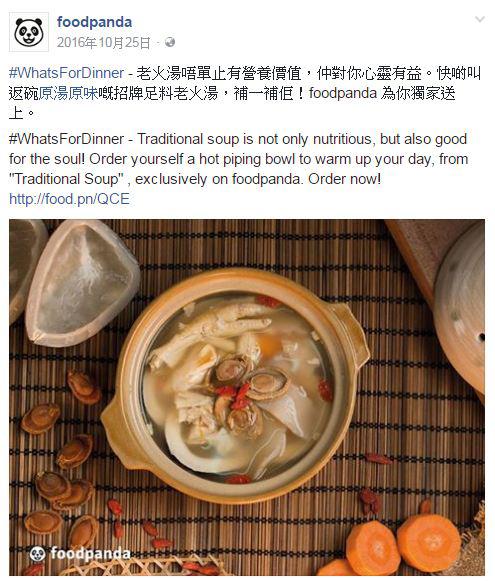Open the http://food.pn/QCE link
This screenshot has width=495, height=581.
pyautogui.click(x=69, y=199)
